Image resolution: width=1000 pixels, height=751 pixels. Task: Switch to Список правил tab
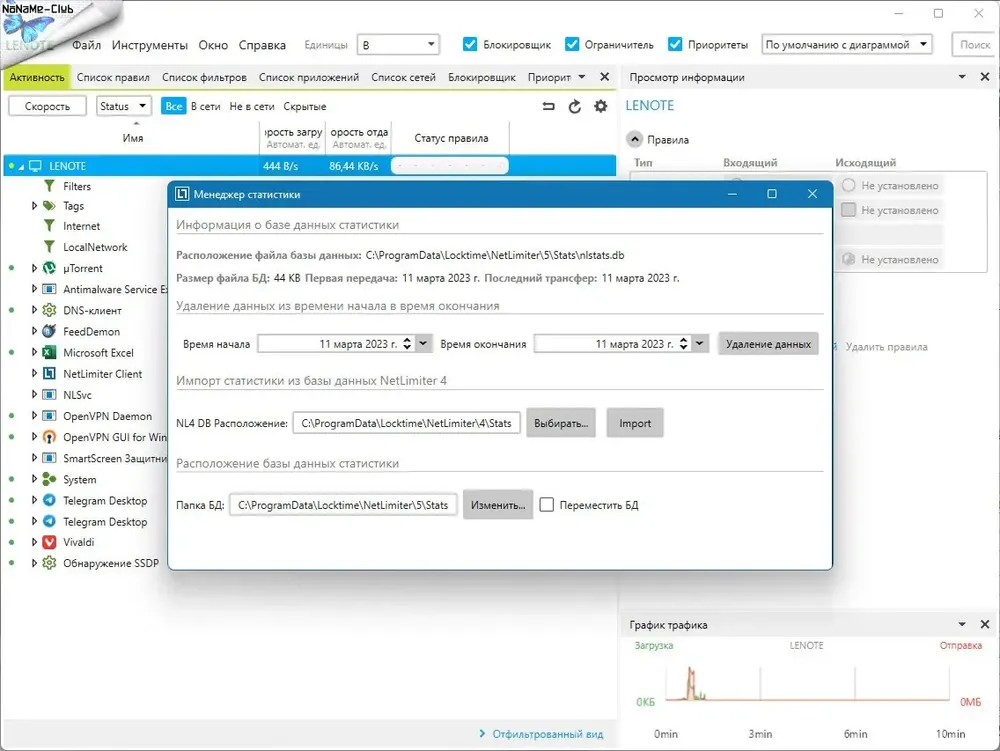[113, 77]
